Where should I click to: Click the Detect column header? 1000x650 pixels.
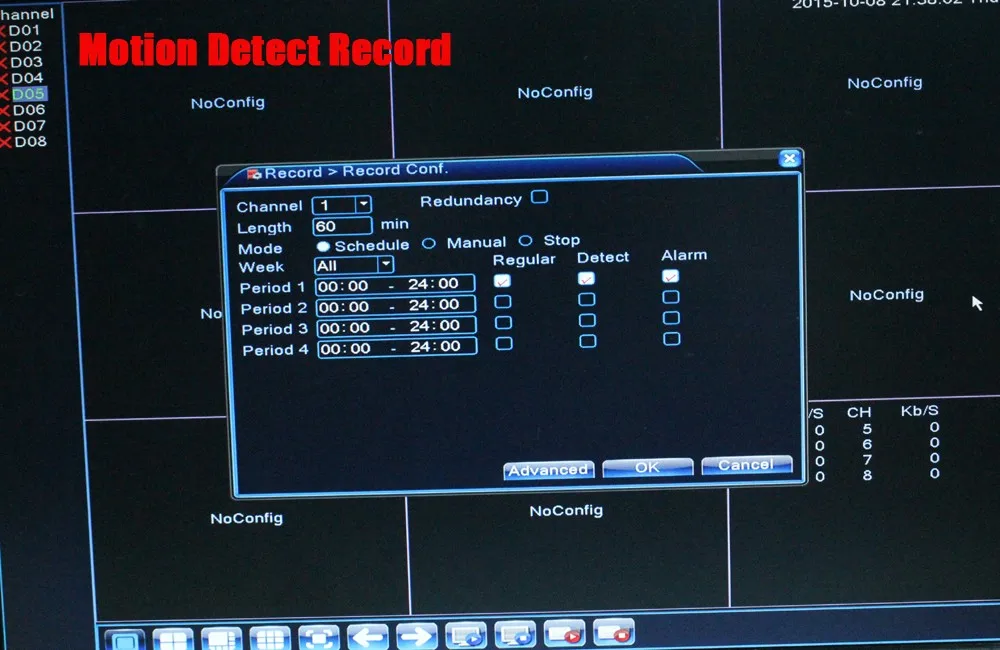click(603, 257)
